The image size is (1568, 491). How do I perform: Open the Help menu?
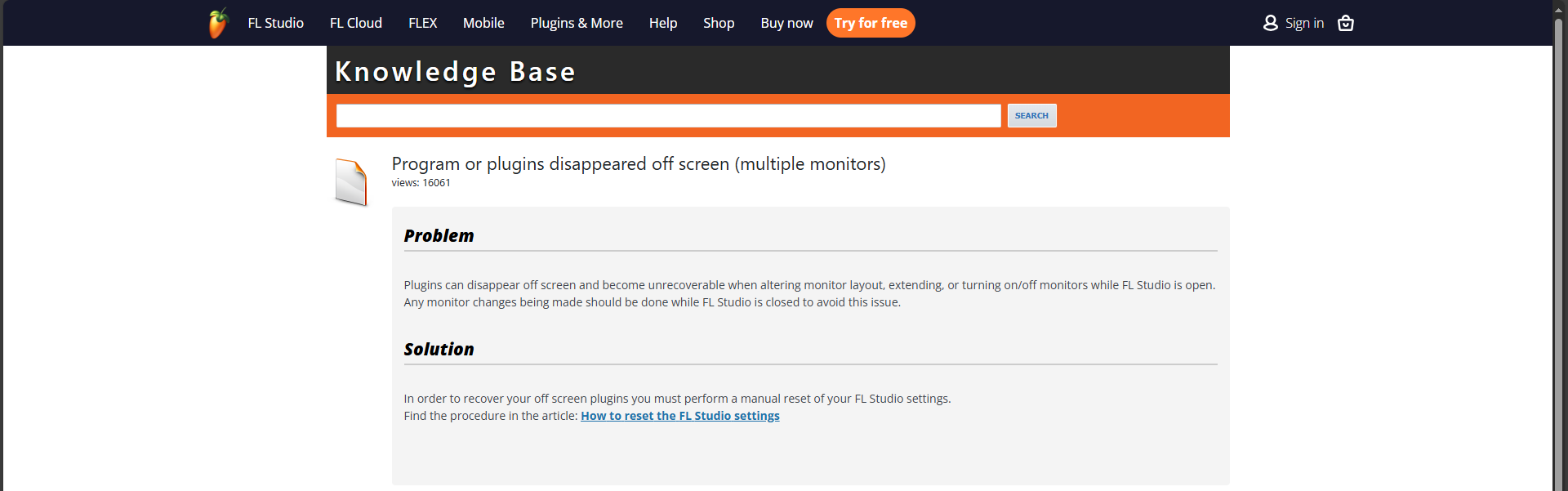point(663,23)
